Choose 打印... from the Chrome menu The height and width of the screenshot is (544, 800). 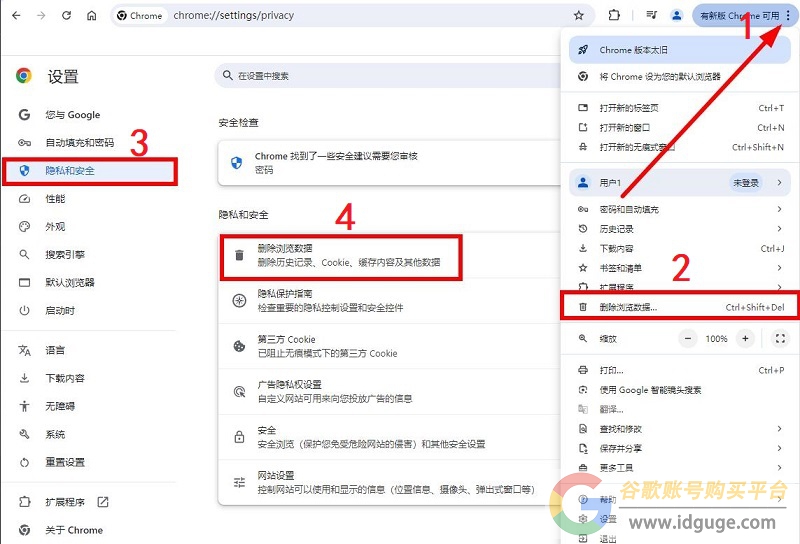click(680, 370)
